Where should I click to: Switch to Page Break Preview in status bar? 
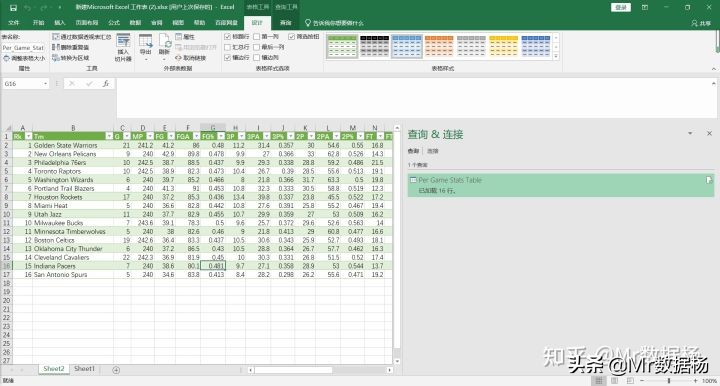(630, 381)
